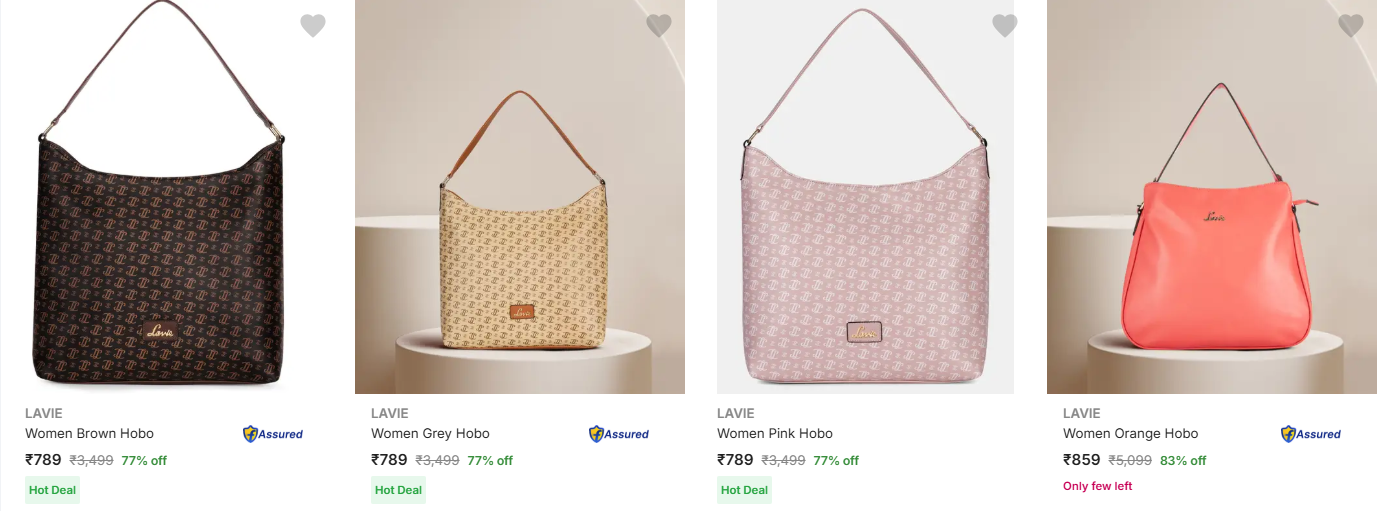
Task: Click the Only few left label
Action: coord(1097,486)
